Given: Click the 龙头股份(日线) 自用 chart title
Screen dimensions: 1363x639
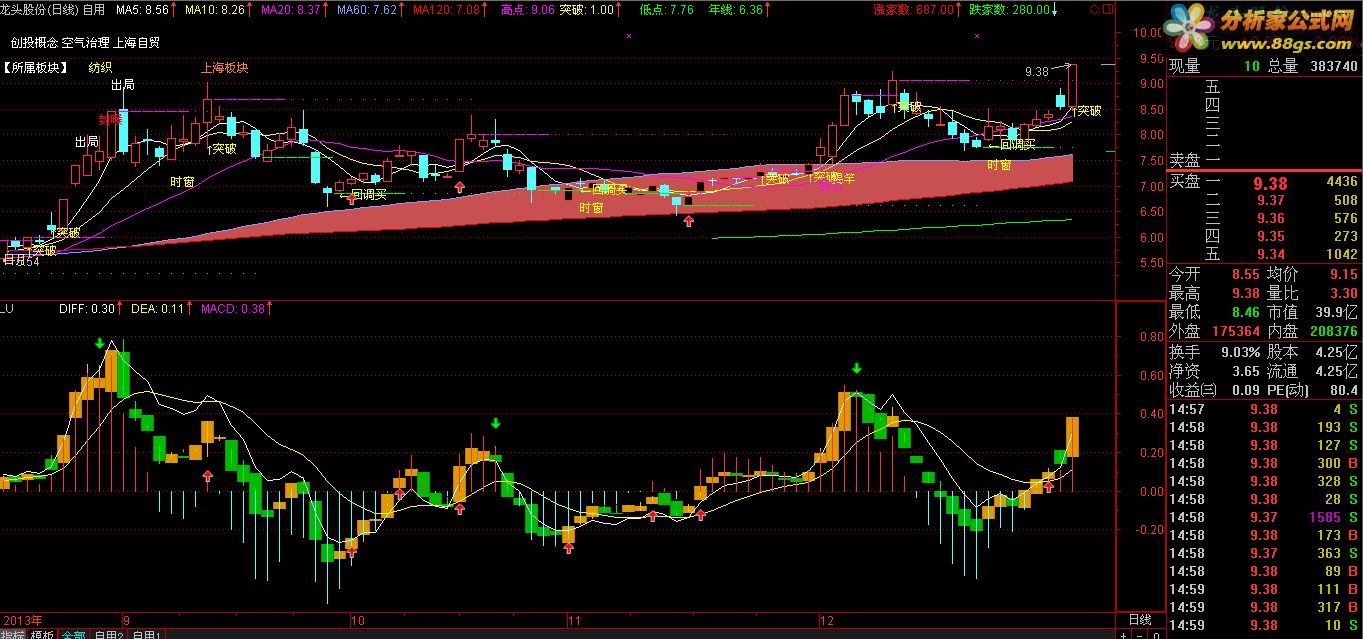Looking at the screenshot, I should pyautogui.click(x=53, y=9).
